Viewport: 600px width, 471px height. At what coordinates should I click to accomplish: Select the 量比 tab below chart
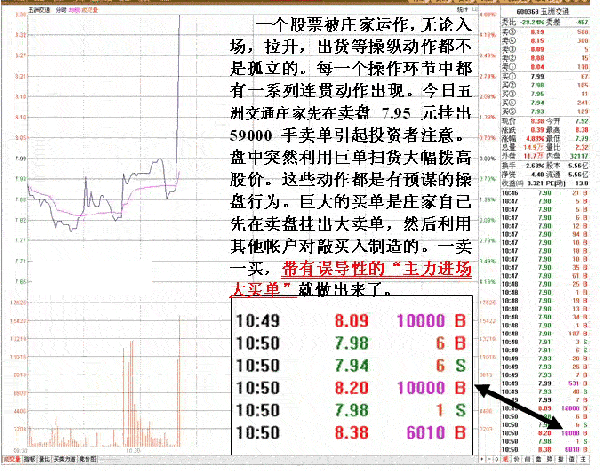[44, 459]
